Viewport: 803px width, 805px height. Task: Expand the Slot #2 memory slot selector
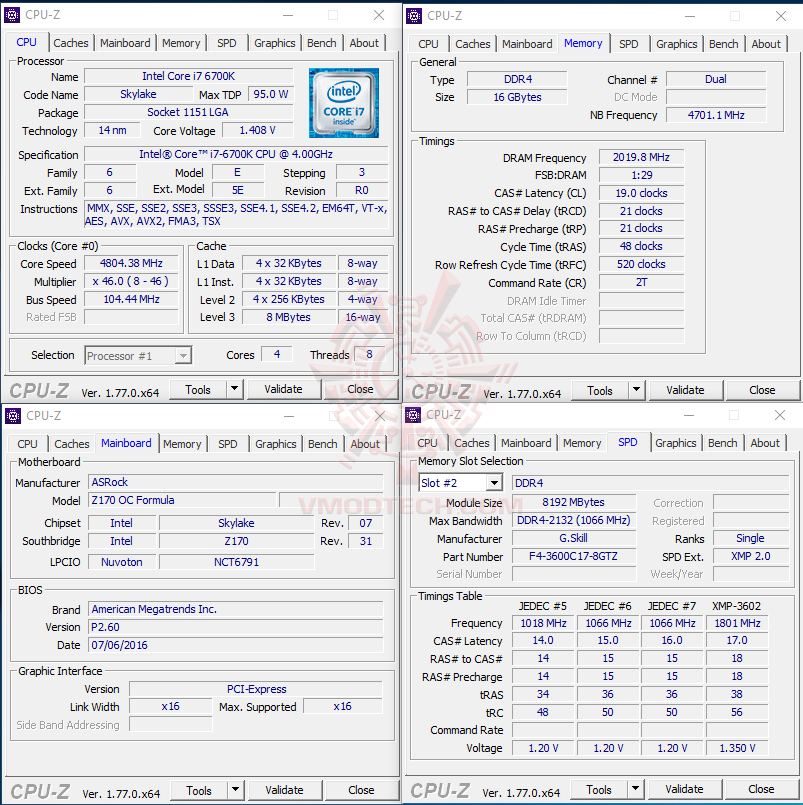click(x=494, y=483)
